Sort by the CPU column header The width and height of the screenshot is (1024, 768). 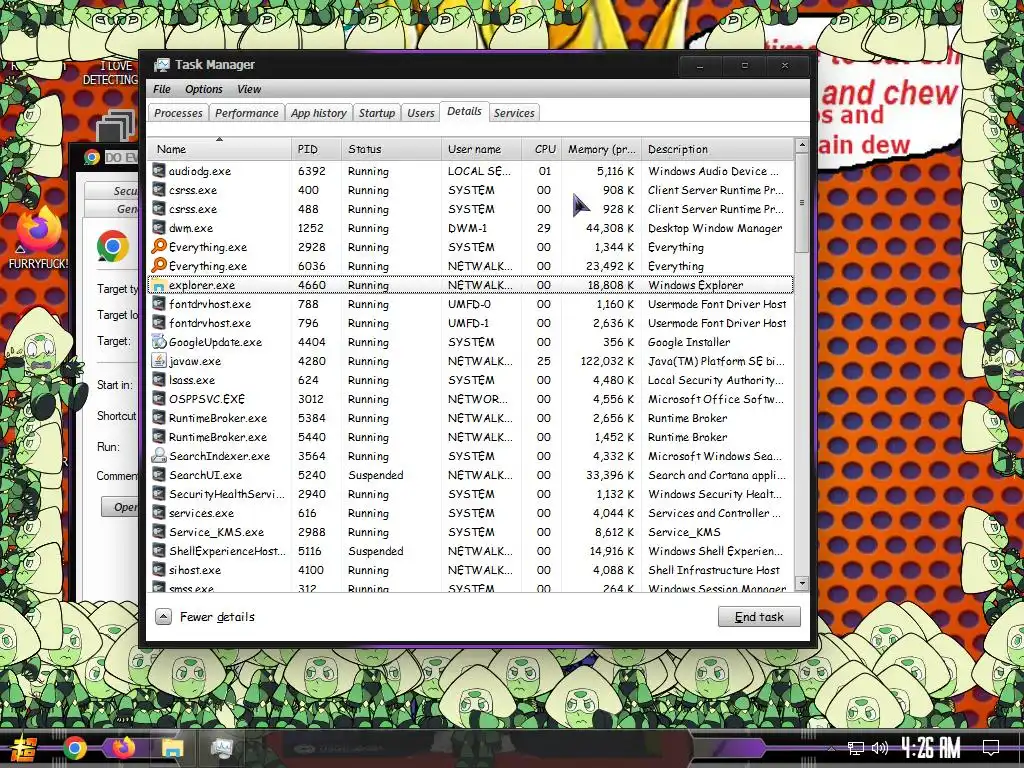coord(541,149)
